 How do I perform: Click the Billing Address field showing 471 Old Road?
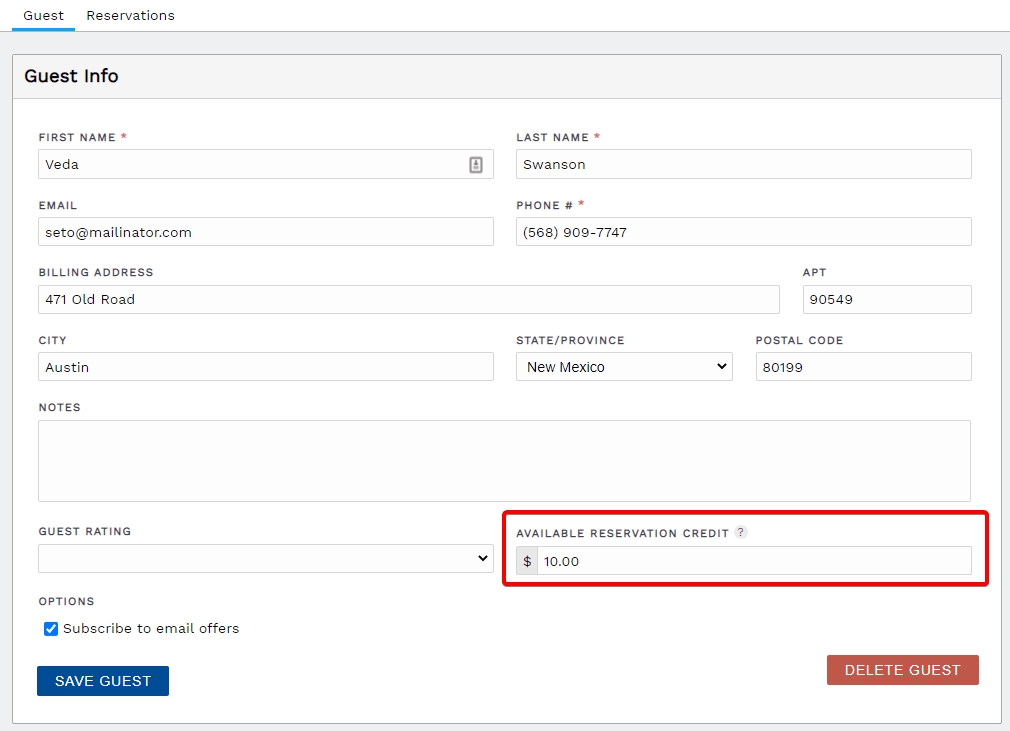click(408, 298)
